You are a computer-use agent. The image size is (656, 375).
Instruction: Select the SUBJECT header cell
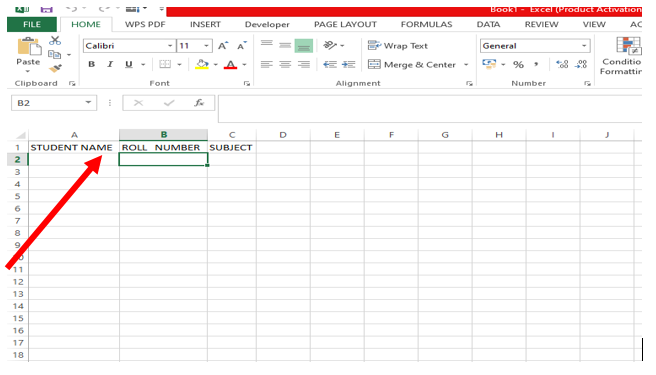[232, 147]
